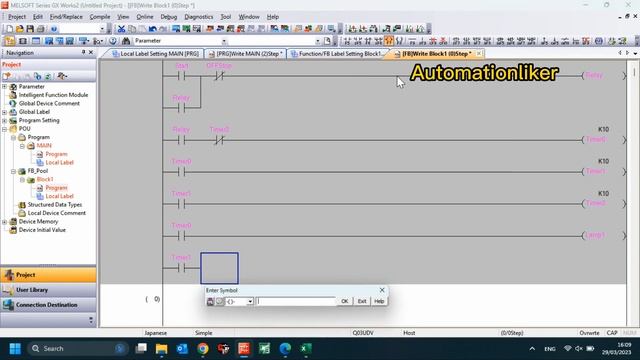This screenshot has width=640, height=360.
Task: Click the Print toolbar icon
Action: click(40, 29)
